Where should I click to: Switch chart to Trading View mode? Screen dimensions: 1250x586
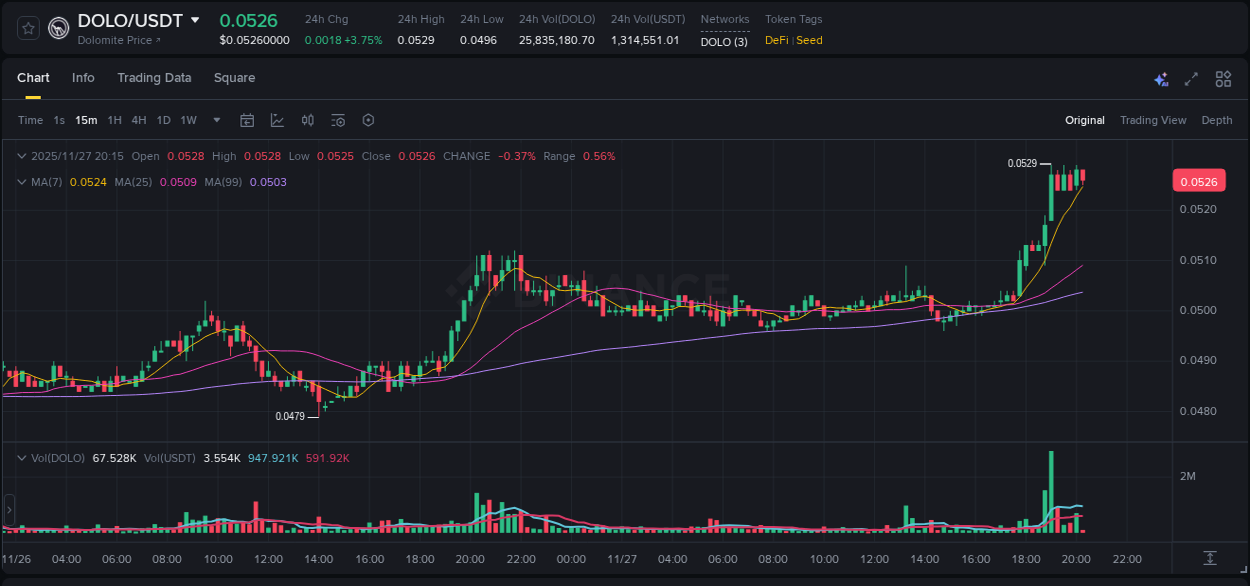1152,120
